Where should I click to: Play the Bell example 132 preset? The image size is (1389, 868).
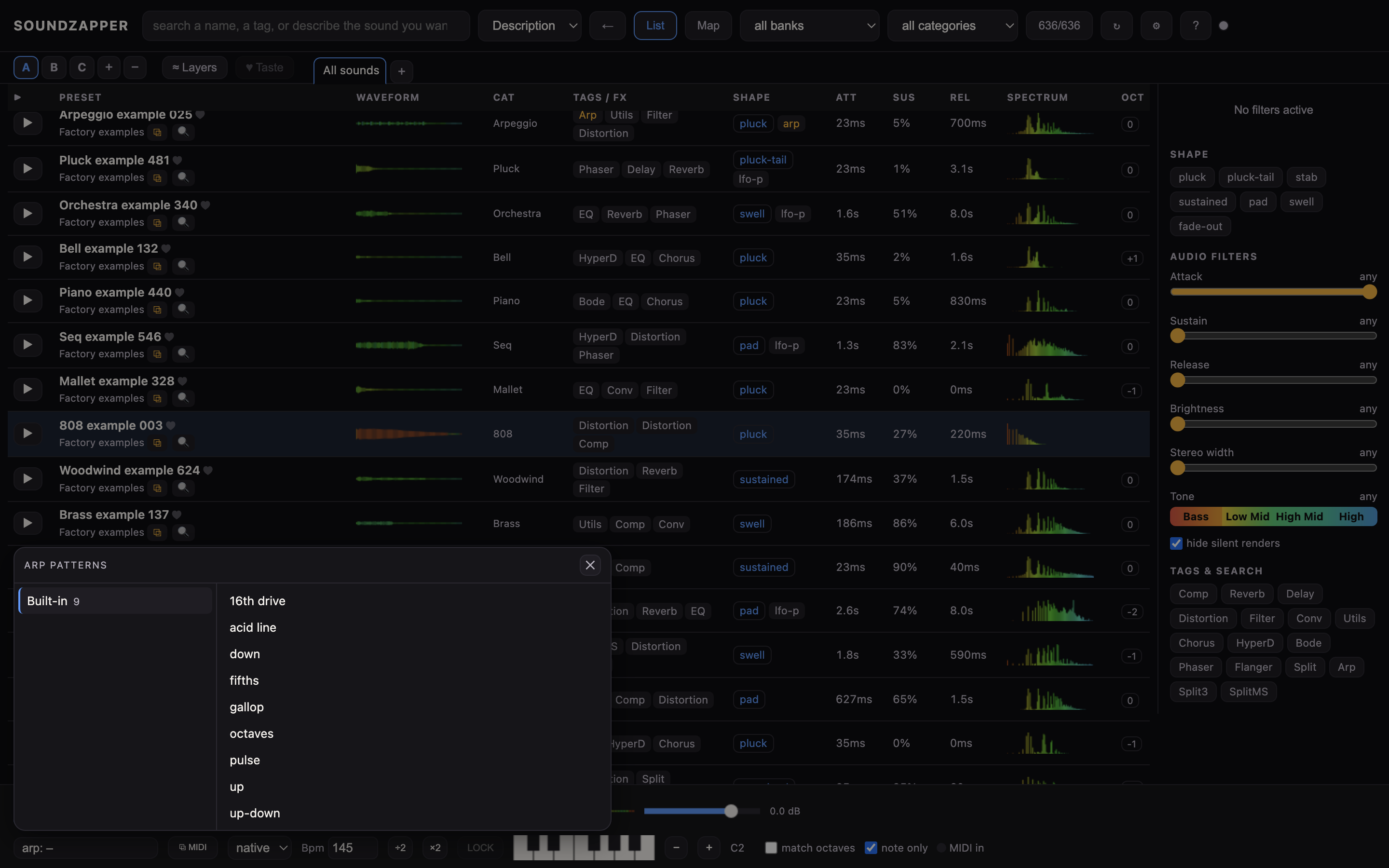coord(27,257)
